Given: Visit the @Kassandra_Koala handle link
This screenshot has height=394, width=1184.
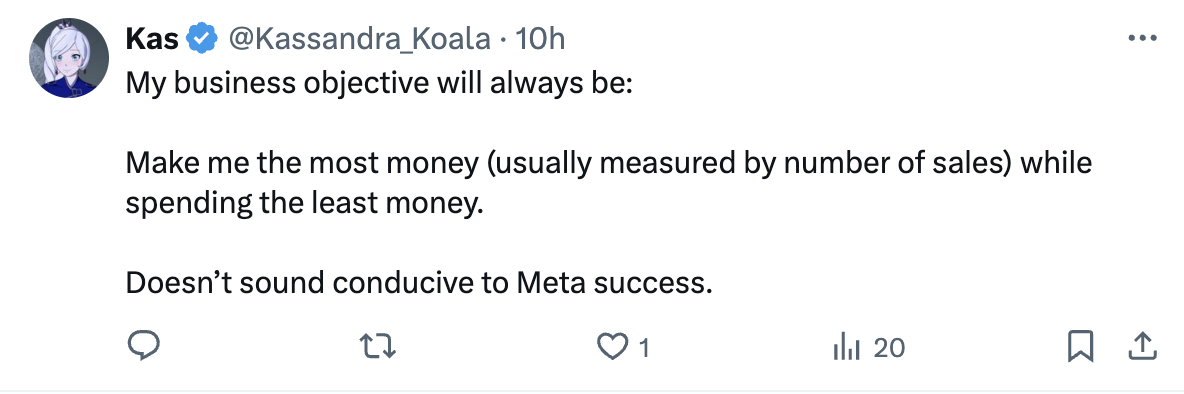Looking at the screenshot, I should pyautogui.click(x=359, y=38).
